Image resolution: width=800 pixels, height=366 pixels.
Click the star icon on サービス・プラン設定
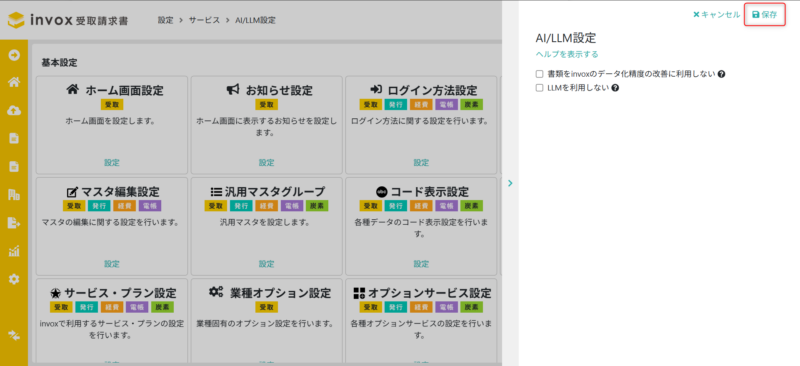(56, 293)
